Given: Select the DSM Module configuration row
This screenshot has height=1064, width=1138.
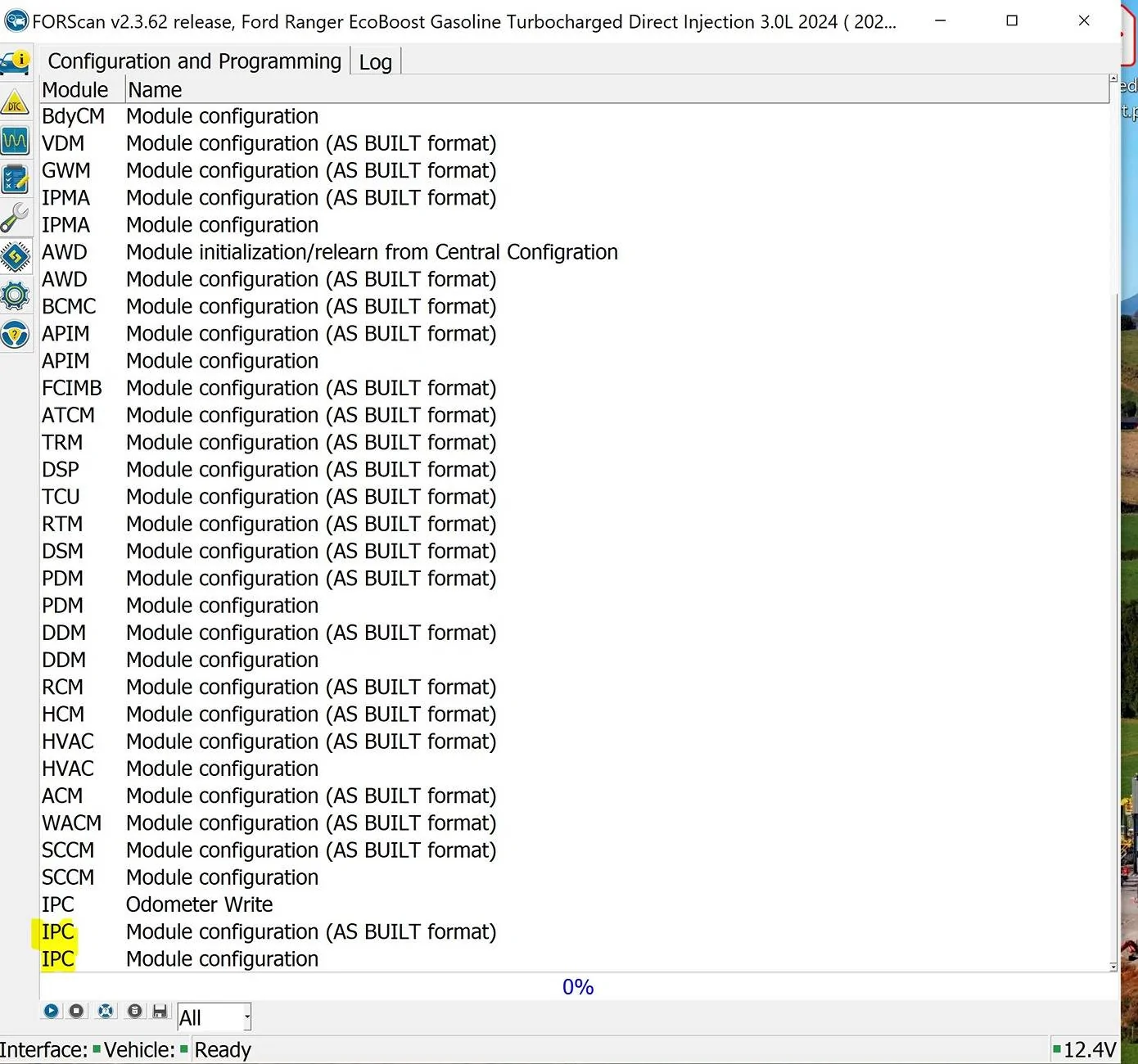Looking at the screenshot, I should coord(573,551).
